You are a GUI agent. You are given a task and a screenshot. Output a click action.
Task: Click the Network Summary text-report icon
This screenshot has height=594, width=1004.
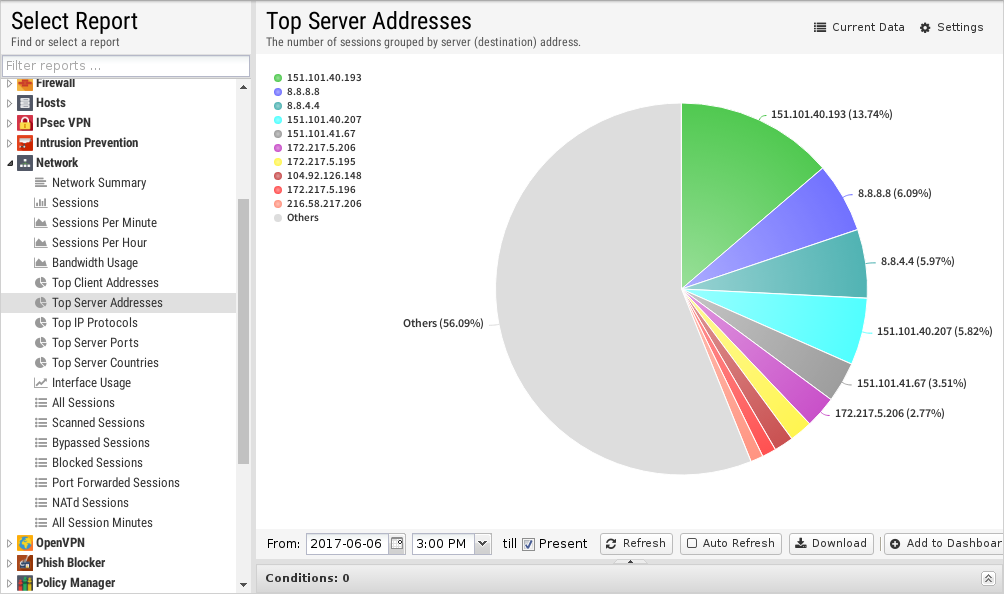[x=40, y=183]
